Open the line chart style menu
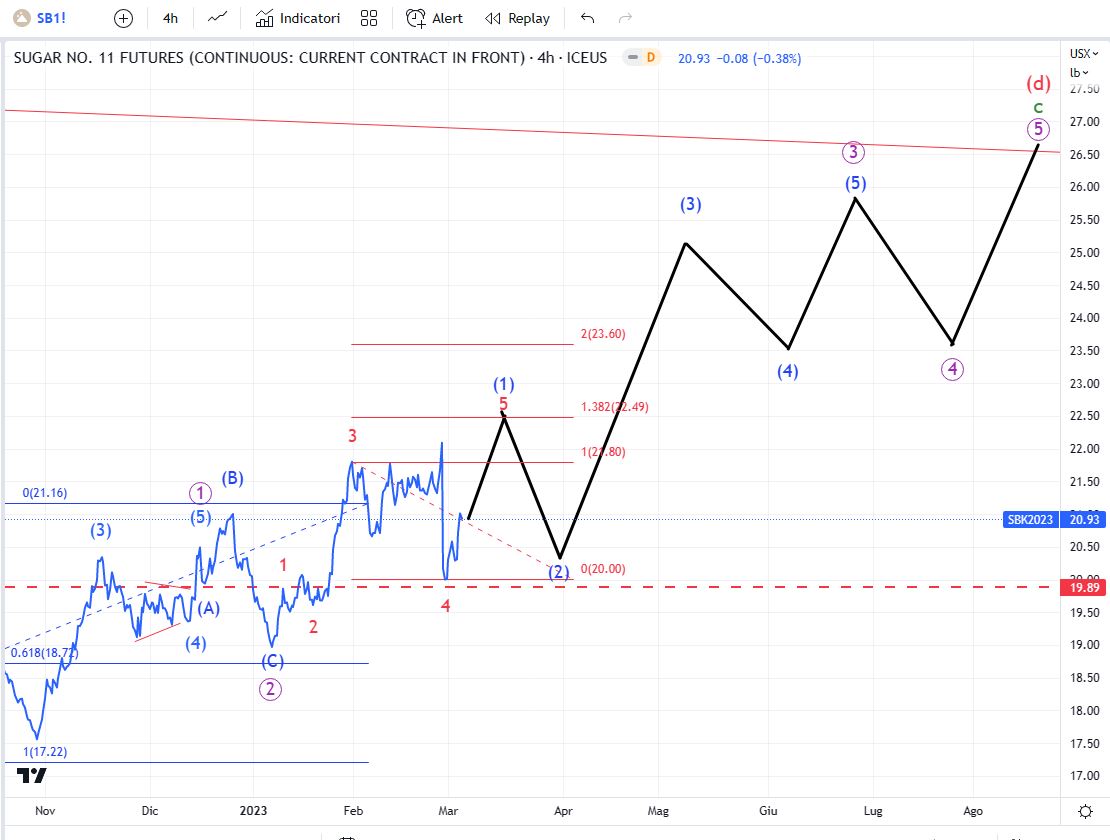The height and width of the screenshot is (840, 1110). [217, 18]
